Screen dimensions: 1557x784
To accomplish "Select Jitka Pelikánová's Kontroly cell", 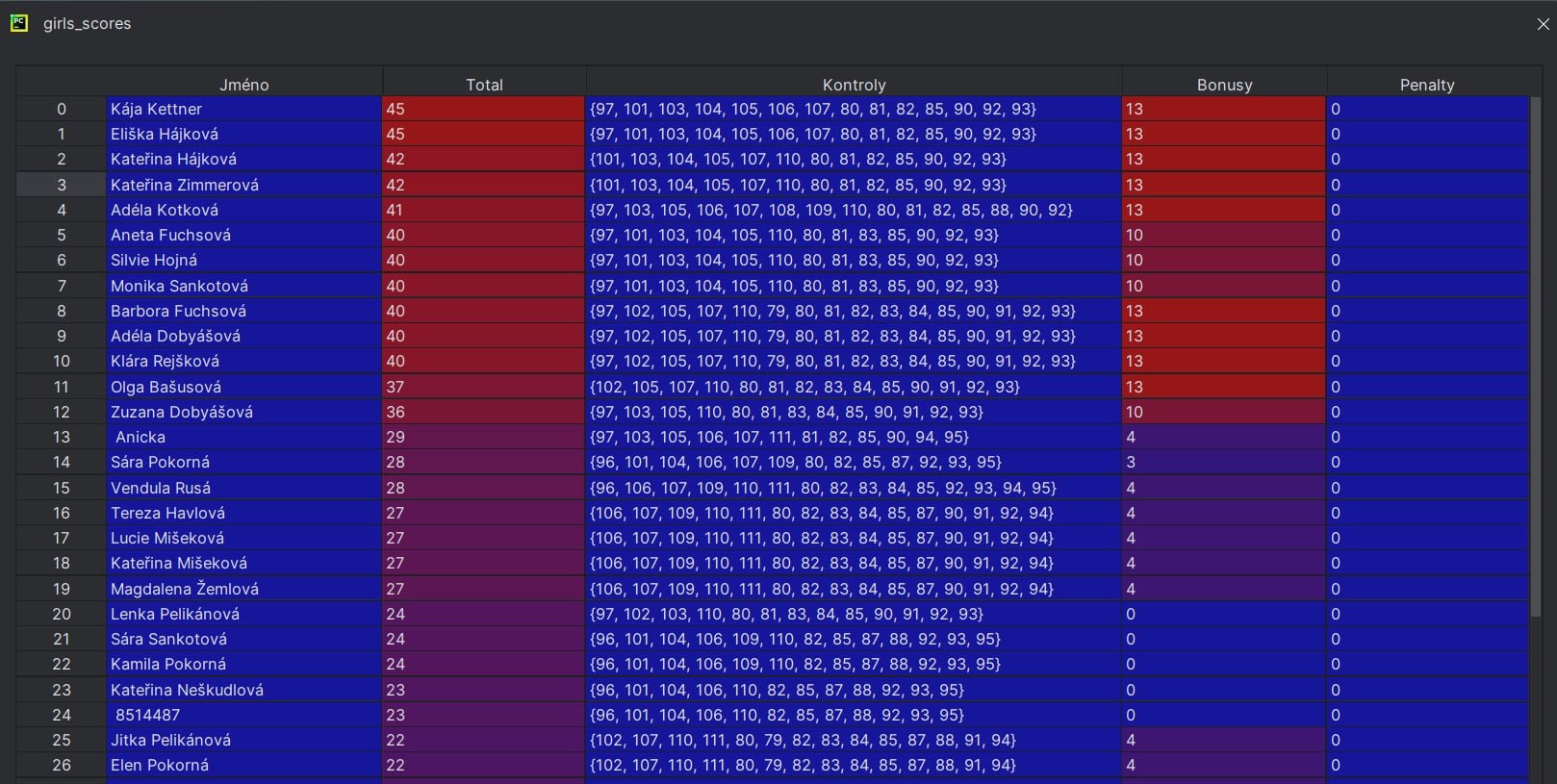I will coord(854,740).
